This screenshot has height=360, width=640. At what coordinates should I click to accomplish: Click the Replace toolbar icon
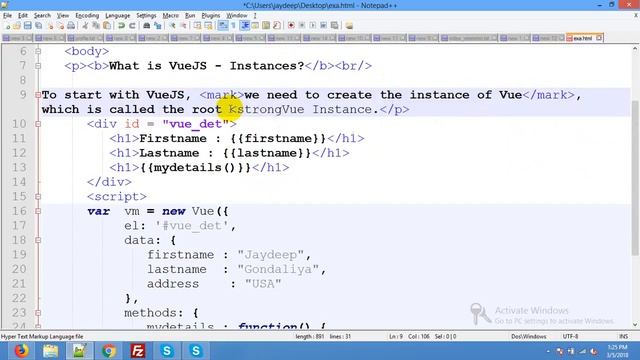(158, 26)
